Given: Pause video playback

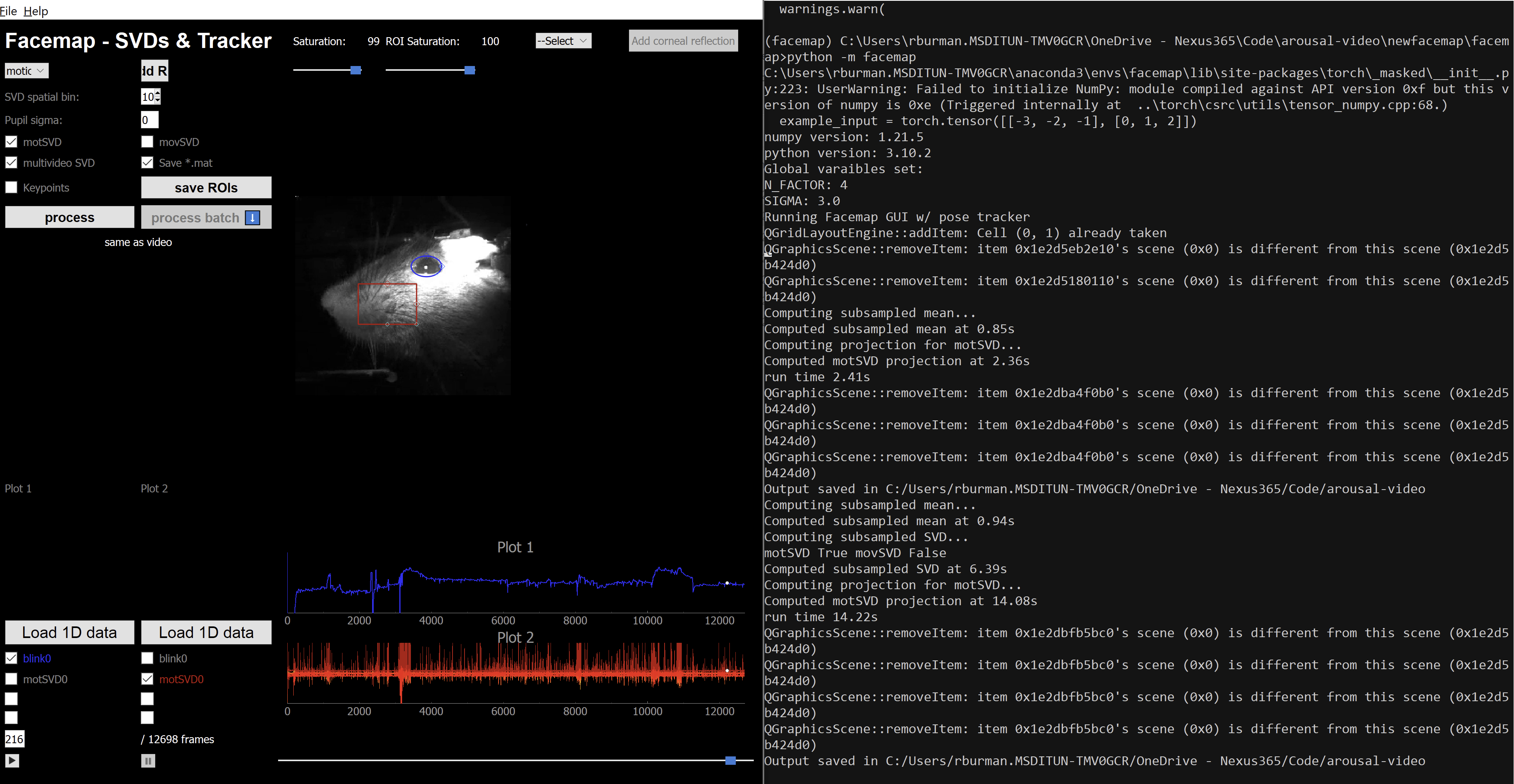Looking at the screenshot, I should pos(148,760).
